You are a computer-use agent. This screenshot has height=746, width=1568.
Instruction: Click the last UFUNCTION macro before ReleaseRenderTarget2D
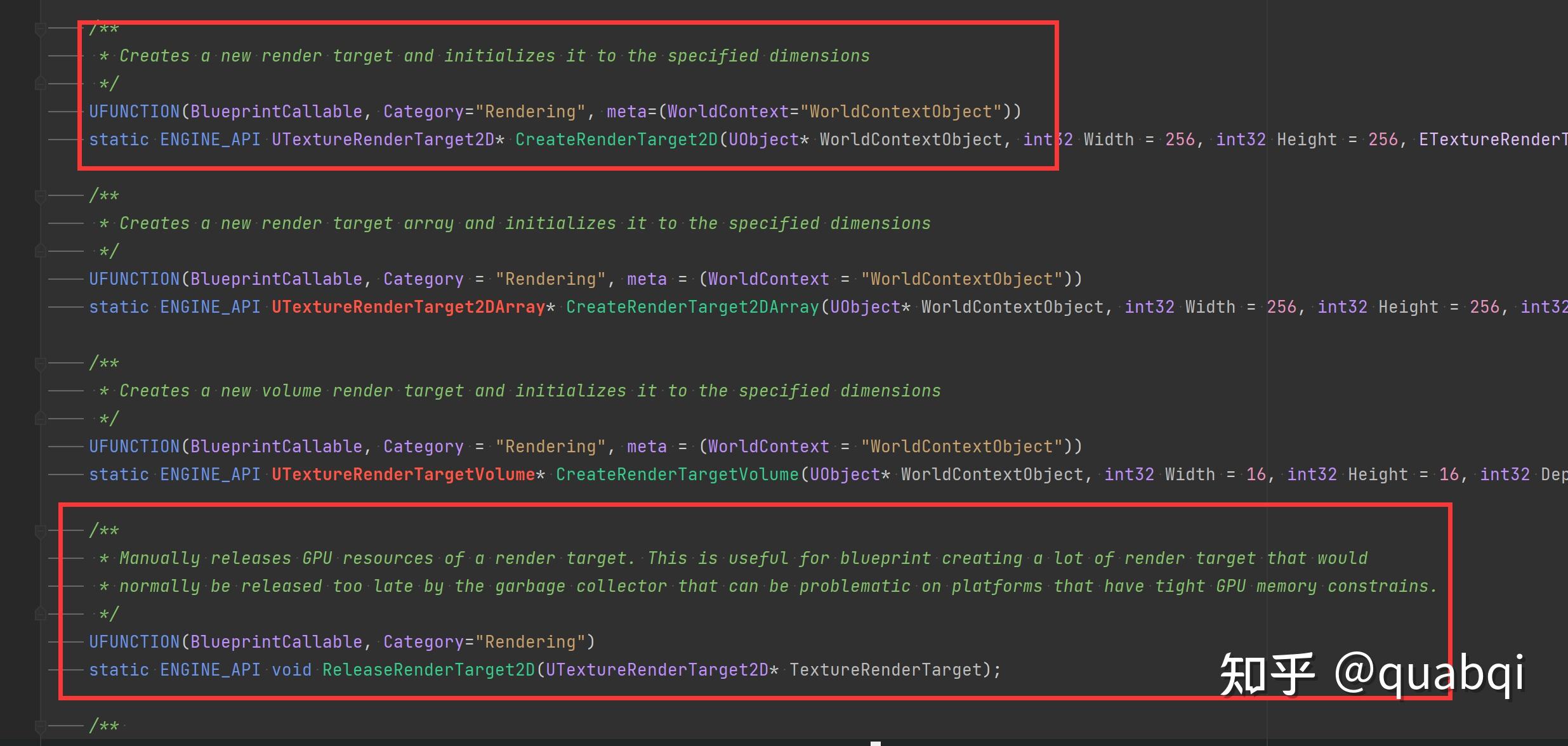pos(134,642)
